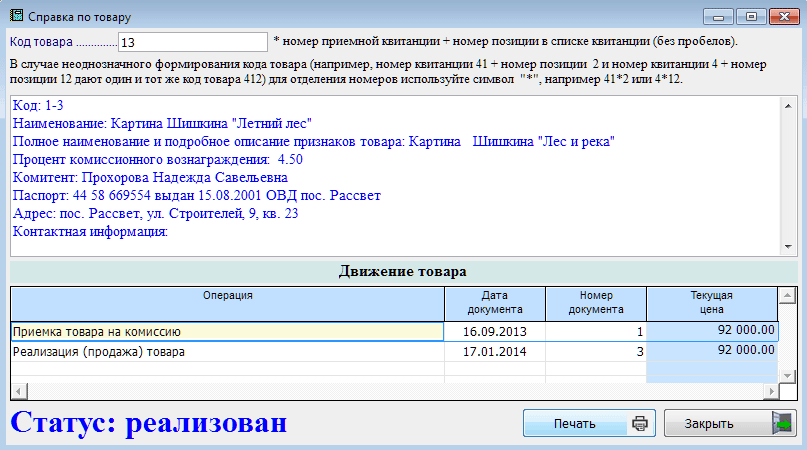The image size is (807, 450).
Task: Click the Текущая цена column header
Action: (712, 304)
